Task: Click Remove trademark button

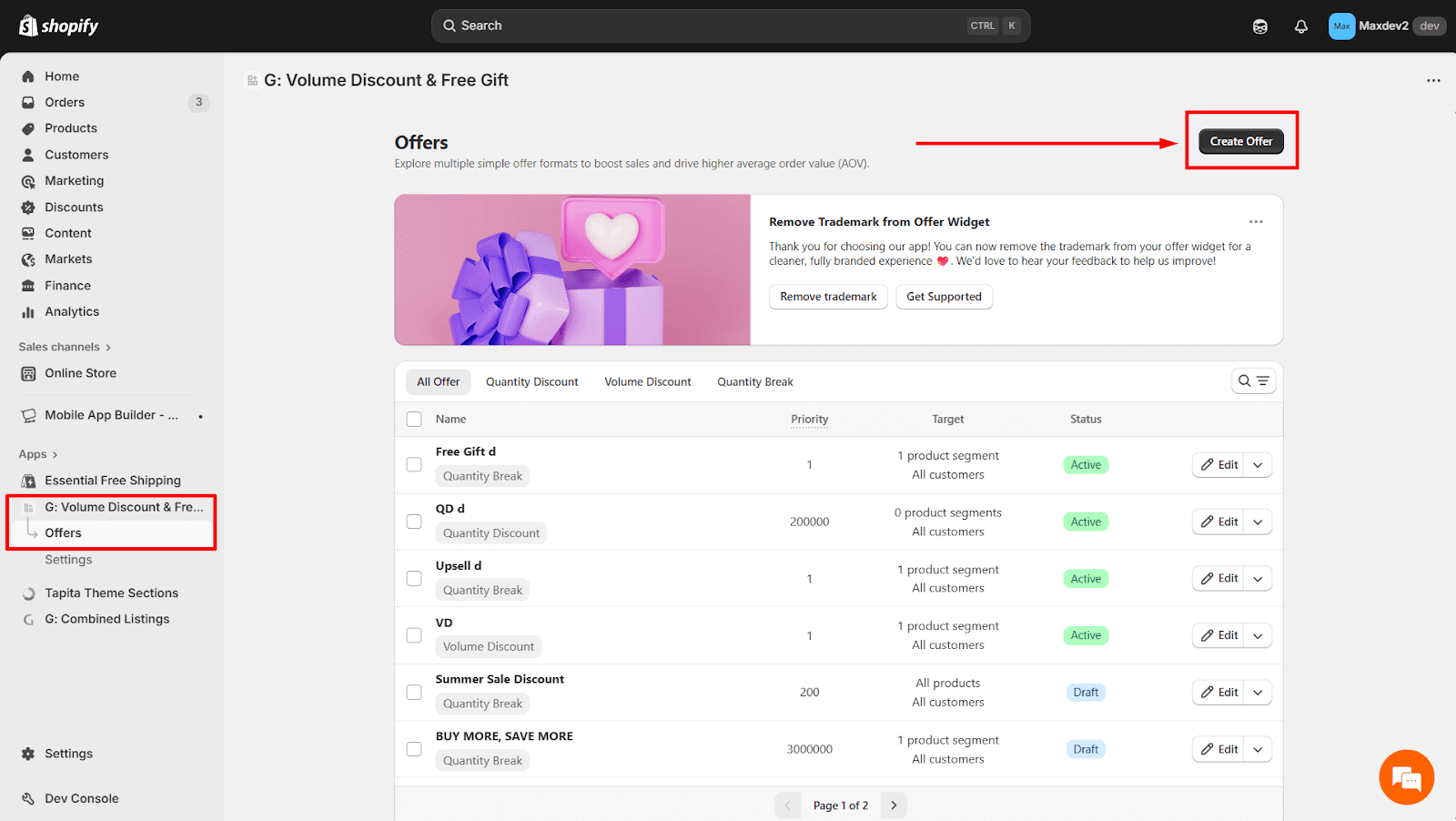Action: (x=828, y=297)
